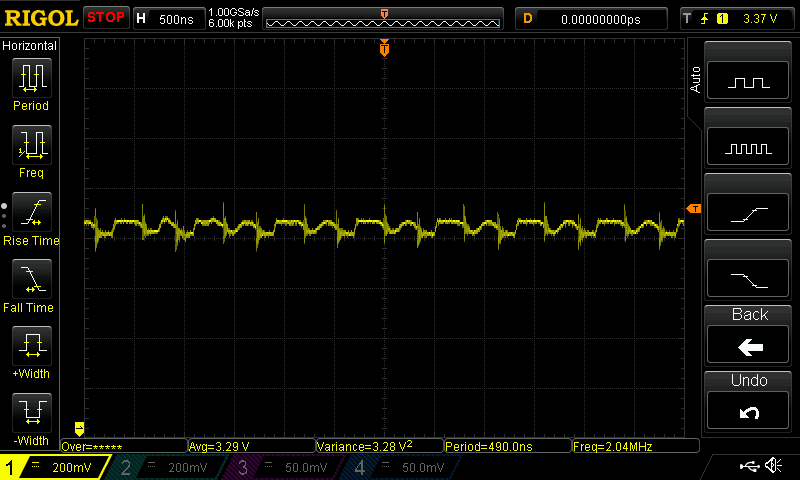Click the Freq=2.04MHz measurement readout

pos(636,446)
